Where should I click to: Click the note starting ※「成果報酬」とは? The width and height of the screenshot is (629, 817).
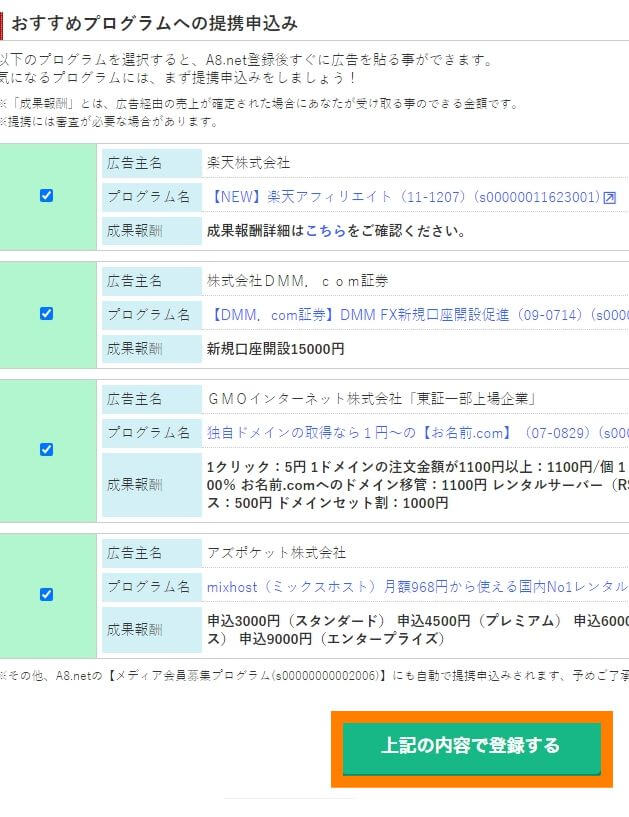coord(261,104)
